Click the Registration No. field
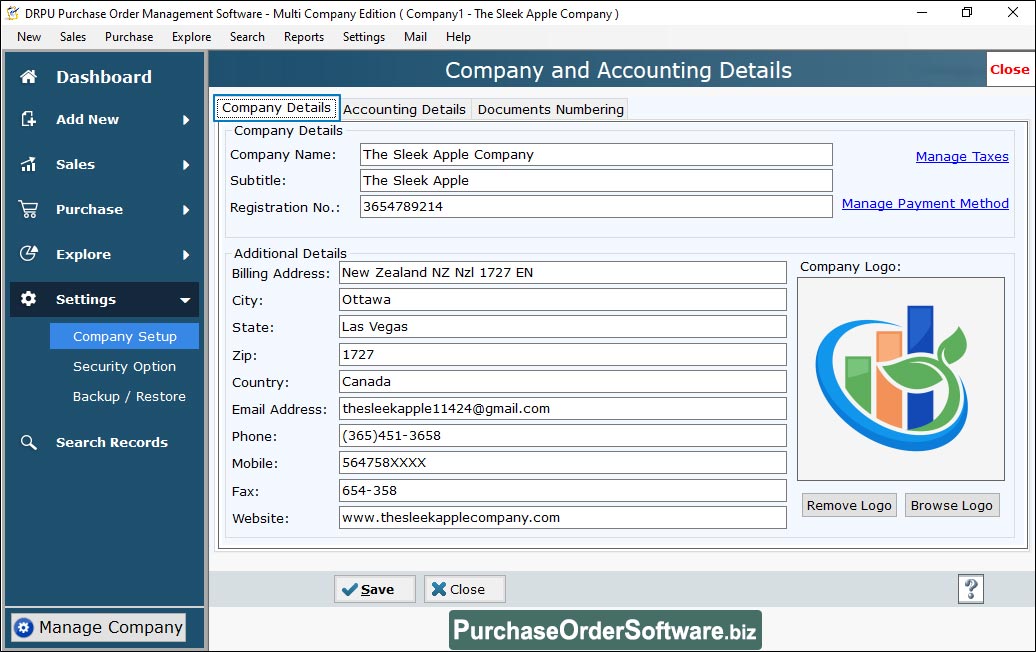Screen dimensions: 1036x652 (596, 206)
